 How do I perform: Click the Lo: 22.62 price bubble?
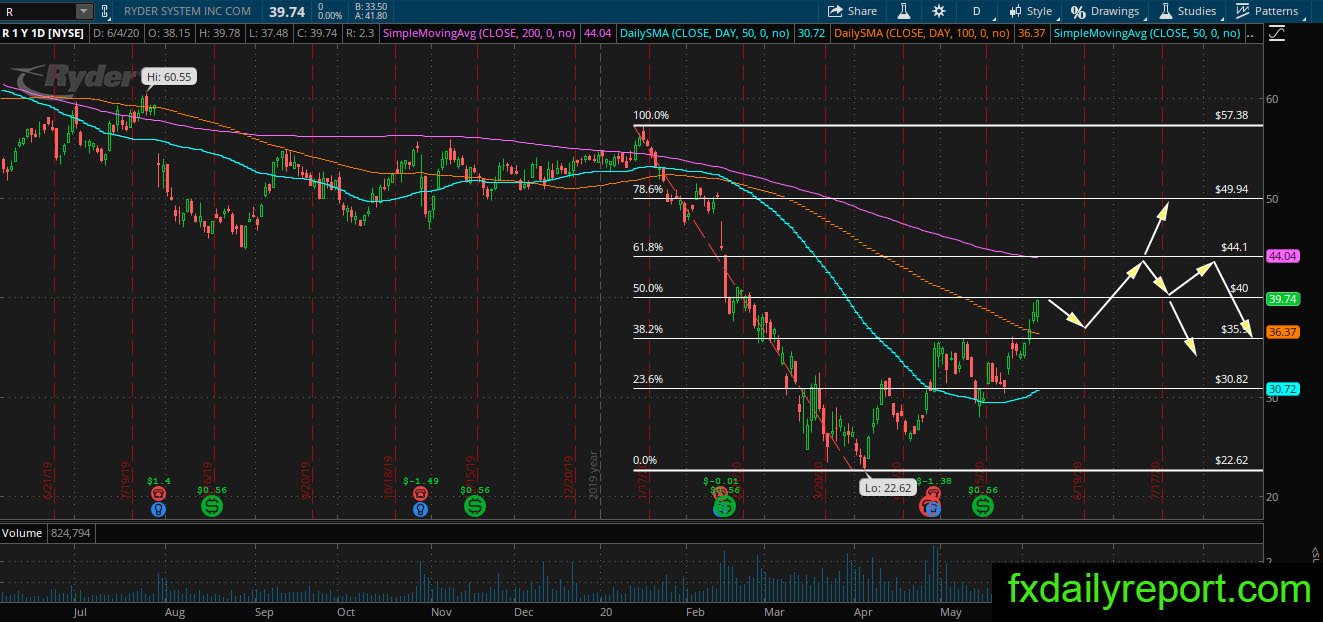click(886, 487)
